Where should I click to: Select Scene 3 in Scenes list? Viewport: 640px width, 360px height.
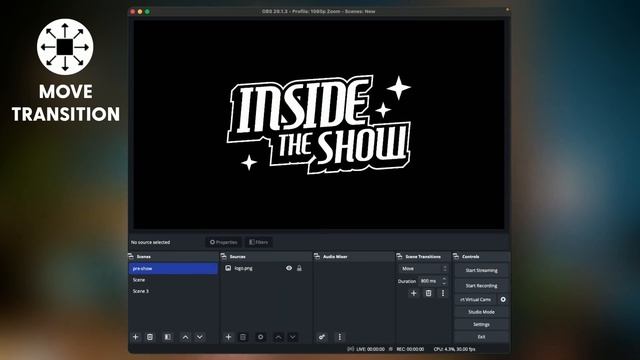click(173, 291)
